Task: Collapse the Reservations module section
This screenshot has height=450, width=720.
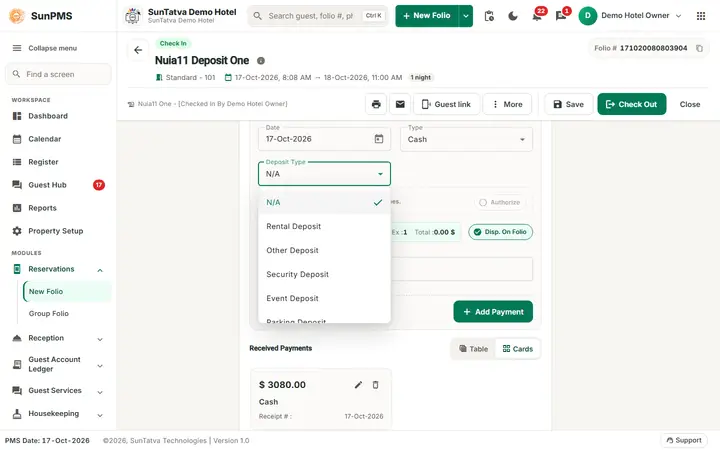Action: 100,270
